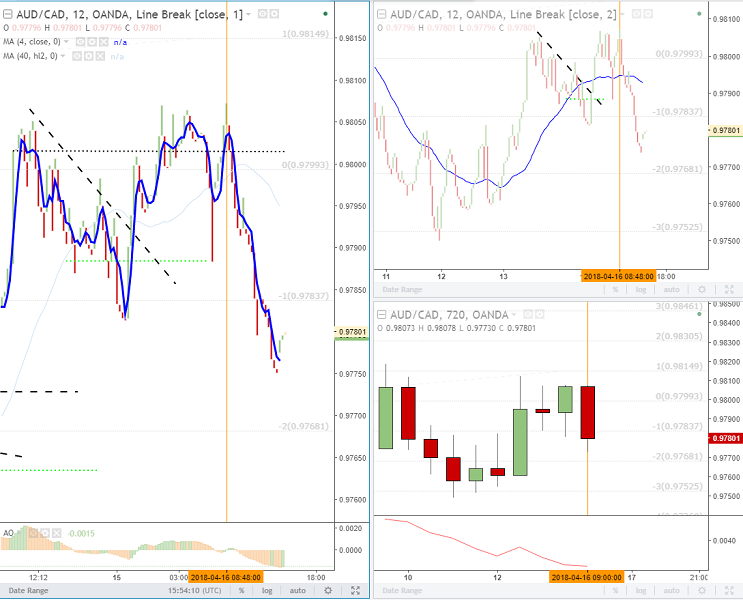Expand dropdown arrow beside AUD/CAD, 720, OANDA
The image size is (743, 600).
pos(514,315)
